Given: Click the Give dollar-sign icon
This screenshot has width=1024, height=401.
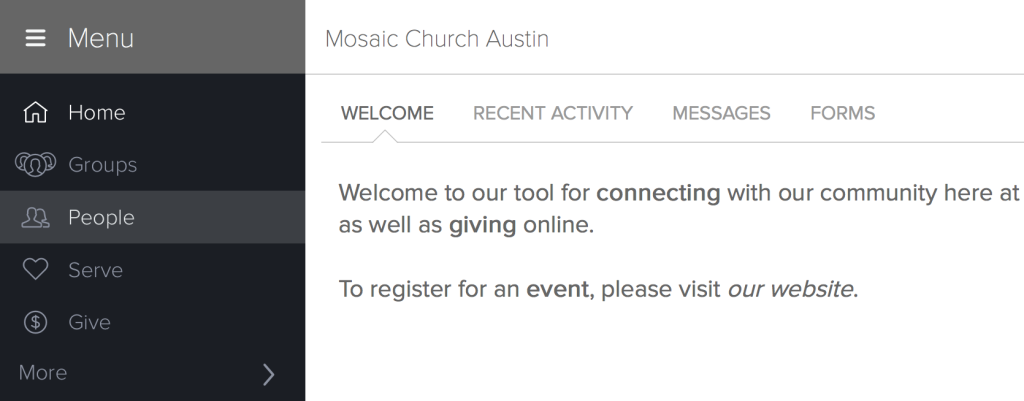Looking at the screenshot, I should click(35, 322).
